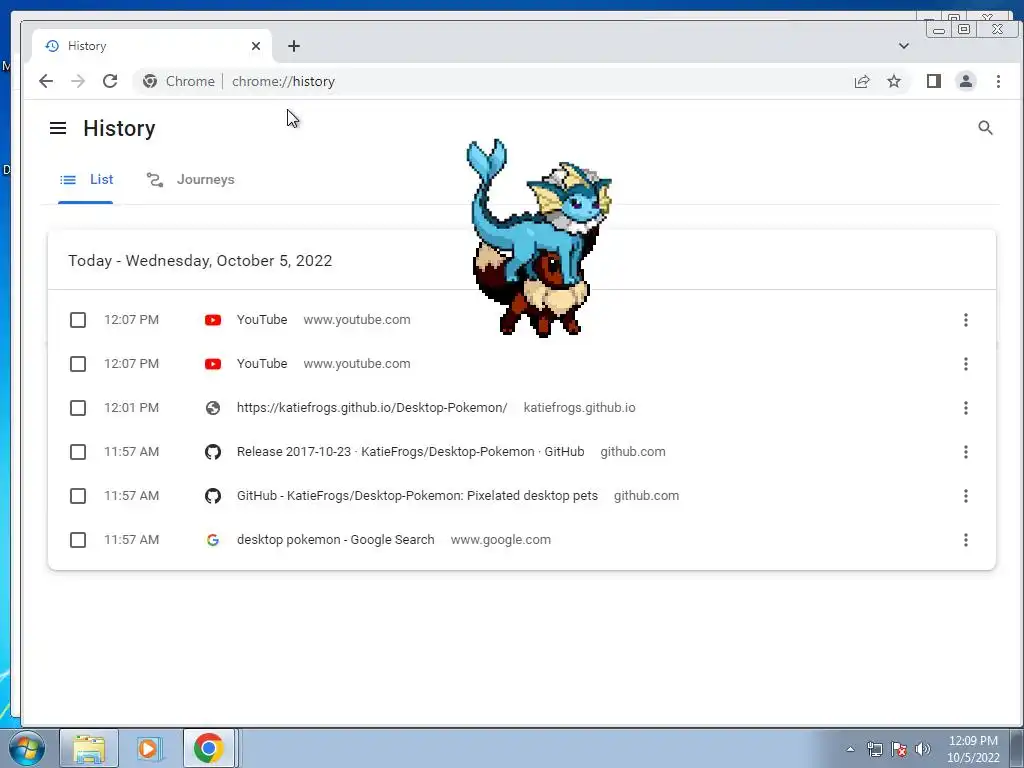Click the Chrome taskbar icon

pos(209,748)
